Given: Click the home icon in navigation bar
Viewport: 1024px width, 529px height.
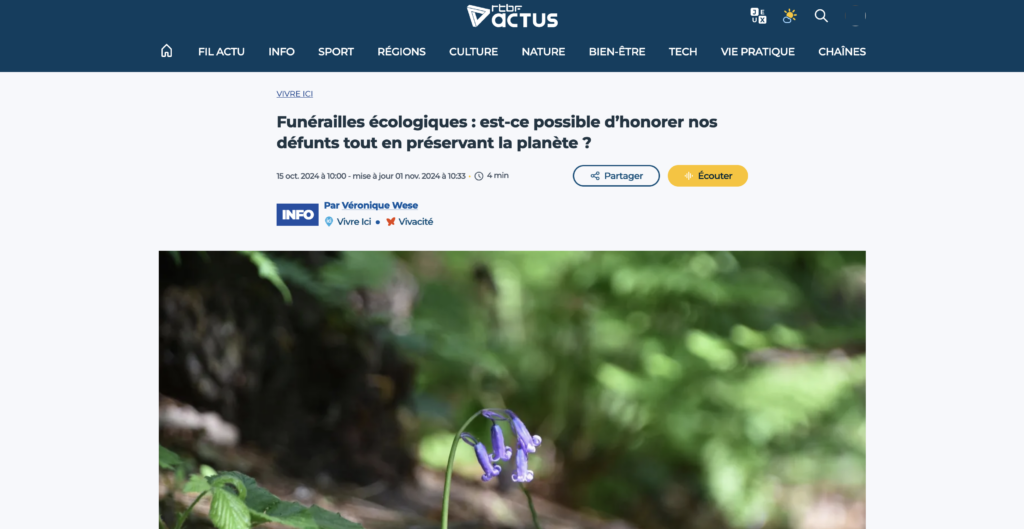Looking at the screenshot, I should (x=167, y=51).
